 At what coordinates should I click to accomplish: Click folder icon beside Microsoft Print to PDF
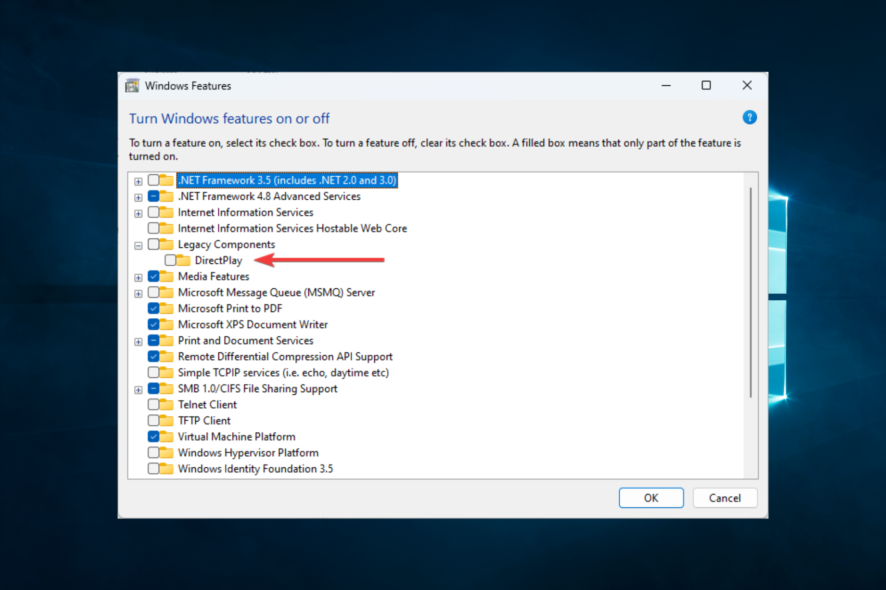pyautogui.click(x=166, y=309)
